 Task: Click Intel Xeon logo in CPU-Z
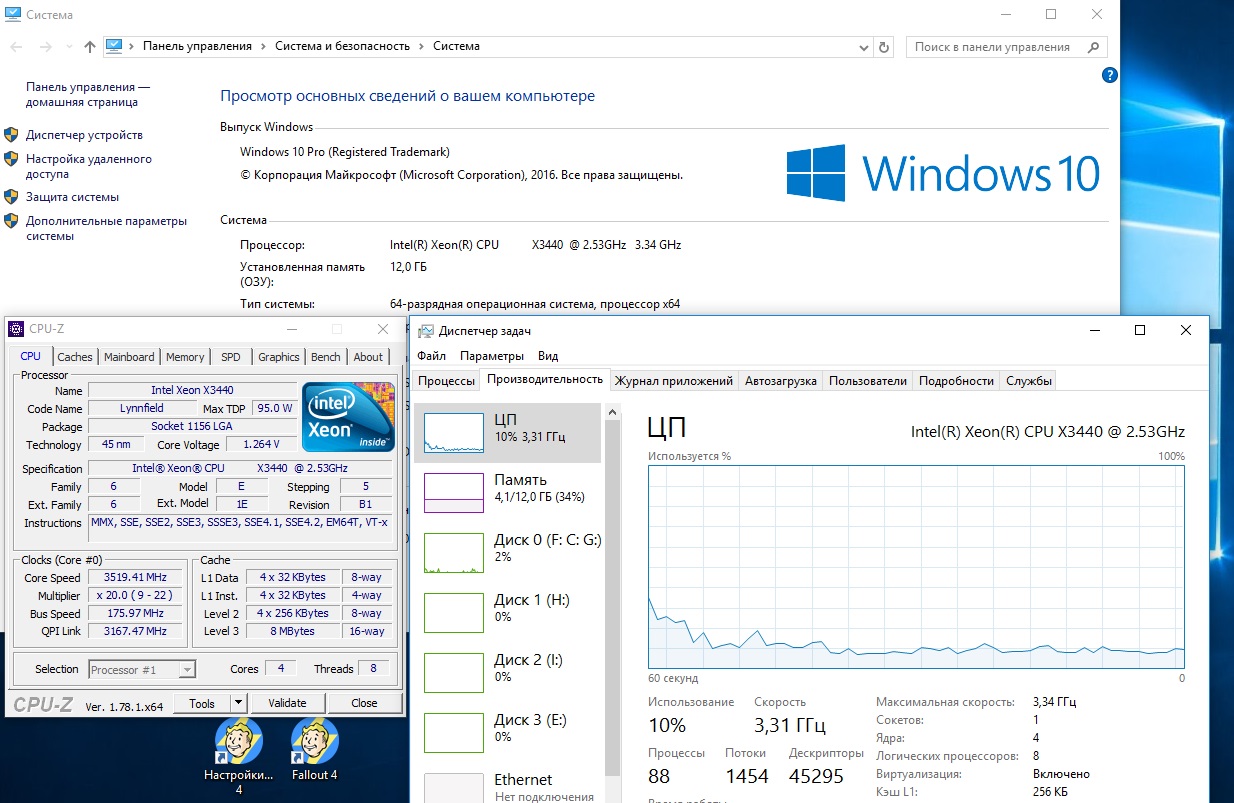(x=349, y=417)
